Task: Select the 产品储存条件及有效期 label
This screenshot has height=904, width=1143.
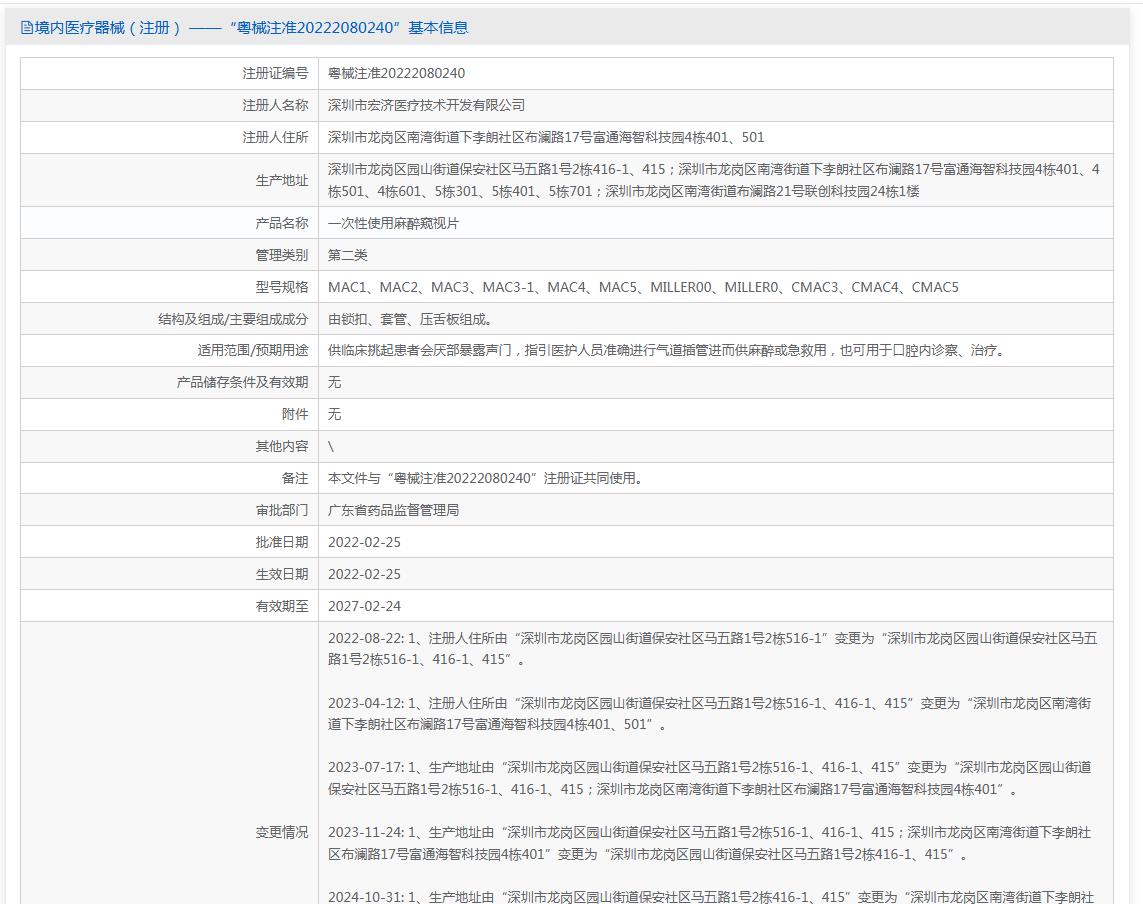Action: click(243, 383)
